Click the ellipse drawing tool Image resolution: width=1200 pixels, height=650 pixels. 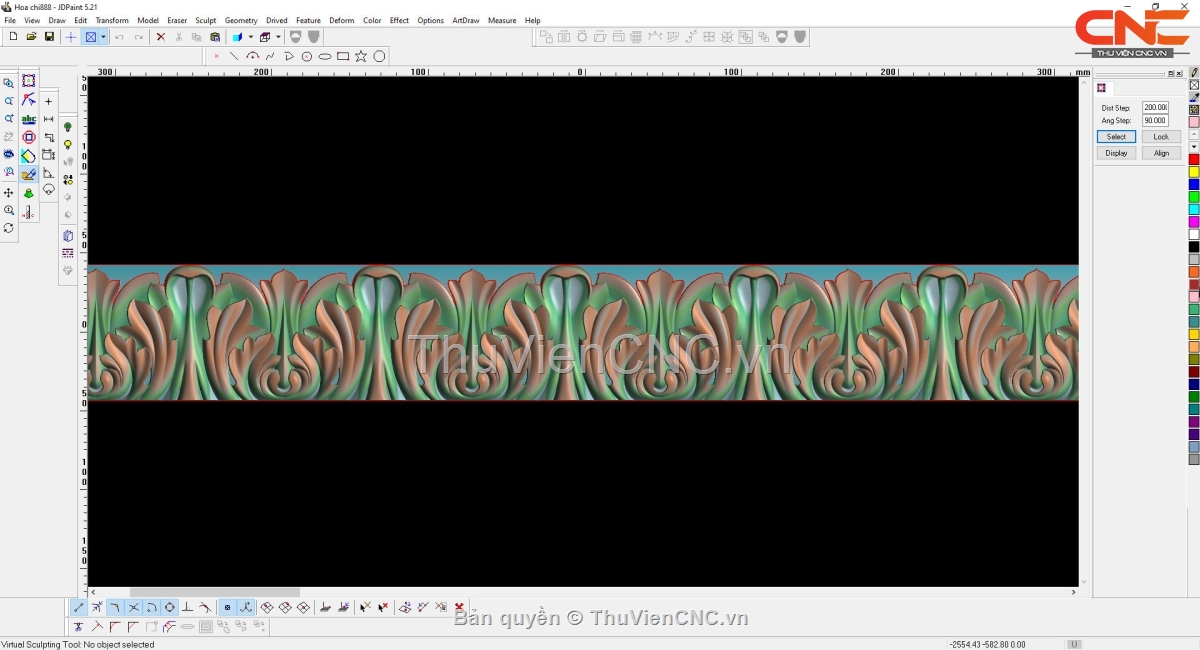(325, 56)
